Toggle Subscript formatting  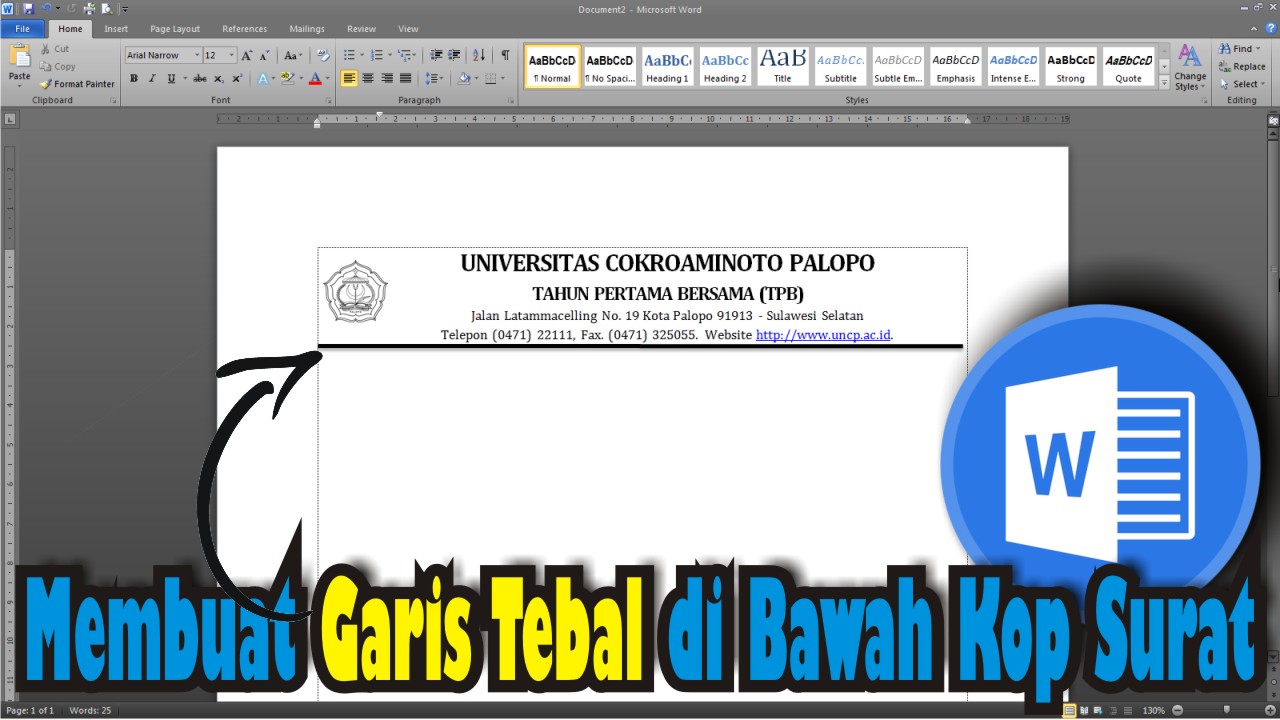pos(219,78)
